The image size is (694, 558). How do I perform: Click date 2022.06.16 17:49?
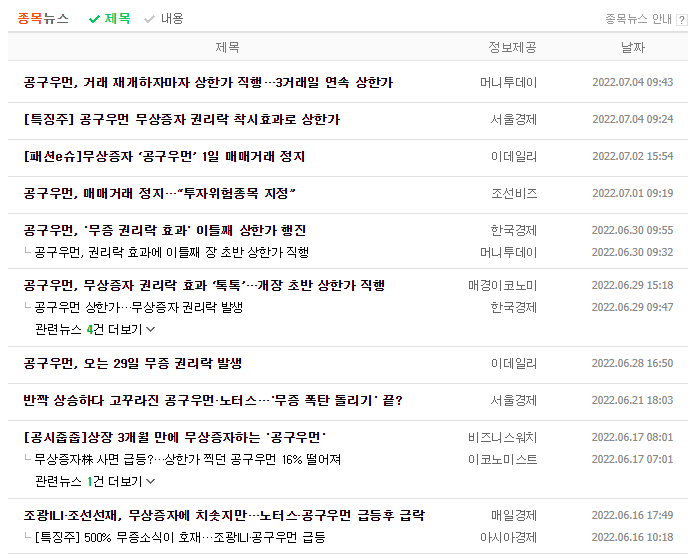(x=633, y=516)
